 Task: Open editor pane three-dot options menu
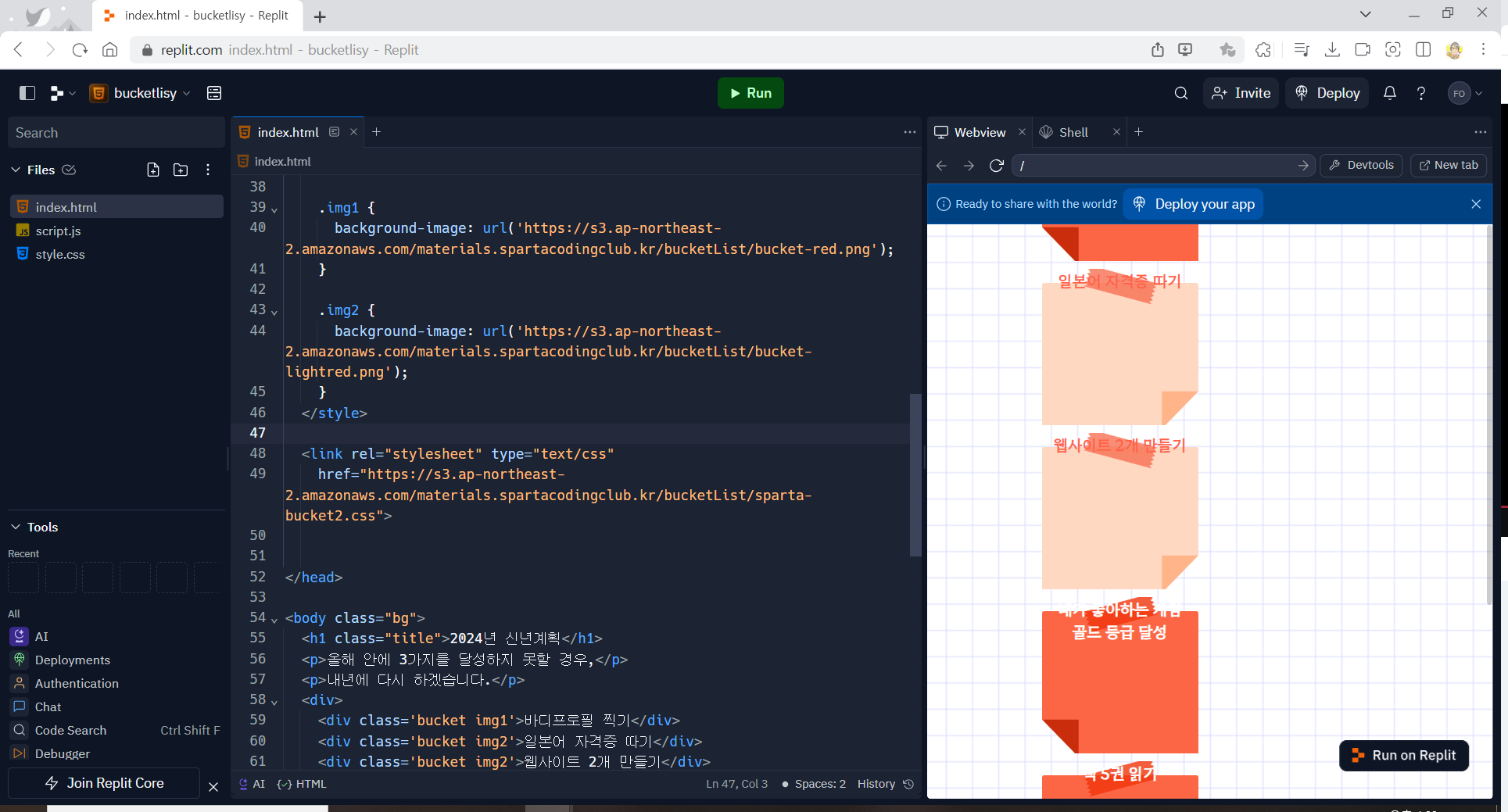click(910, 132)
